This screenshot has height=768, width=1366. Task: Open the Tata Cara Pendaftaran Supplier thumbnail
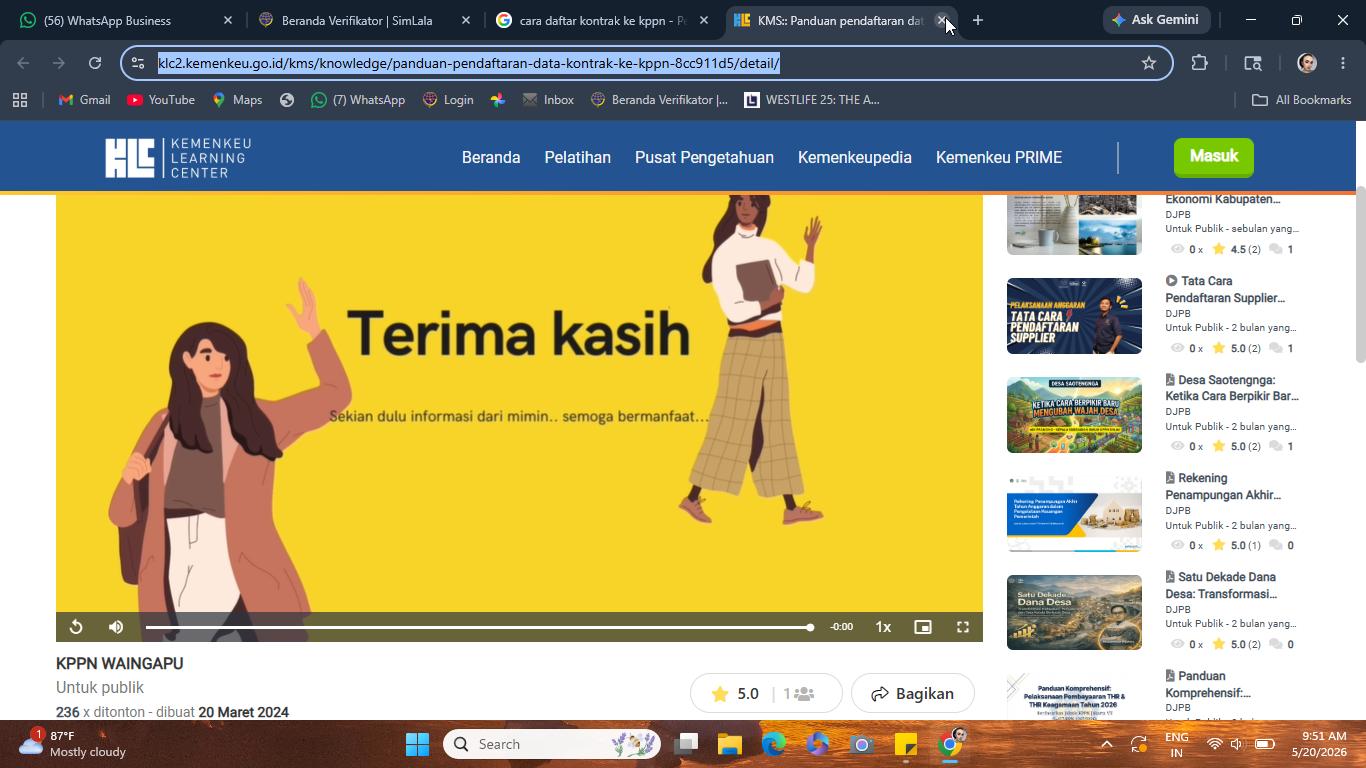pyautogui.click(x=1074, y=316)
